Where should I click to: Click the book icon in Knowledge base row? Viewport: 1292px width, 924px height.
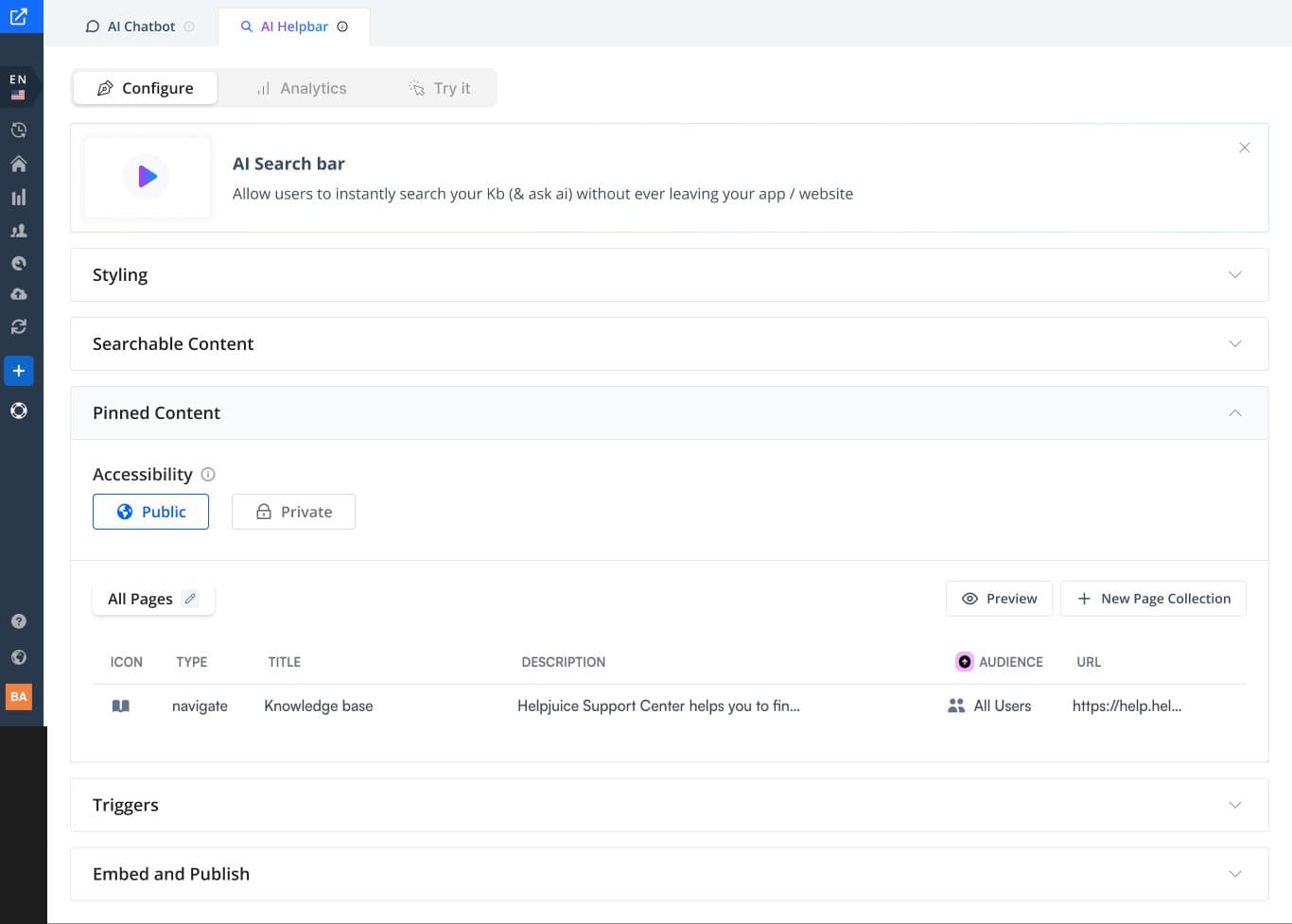121,706
